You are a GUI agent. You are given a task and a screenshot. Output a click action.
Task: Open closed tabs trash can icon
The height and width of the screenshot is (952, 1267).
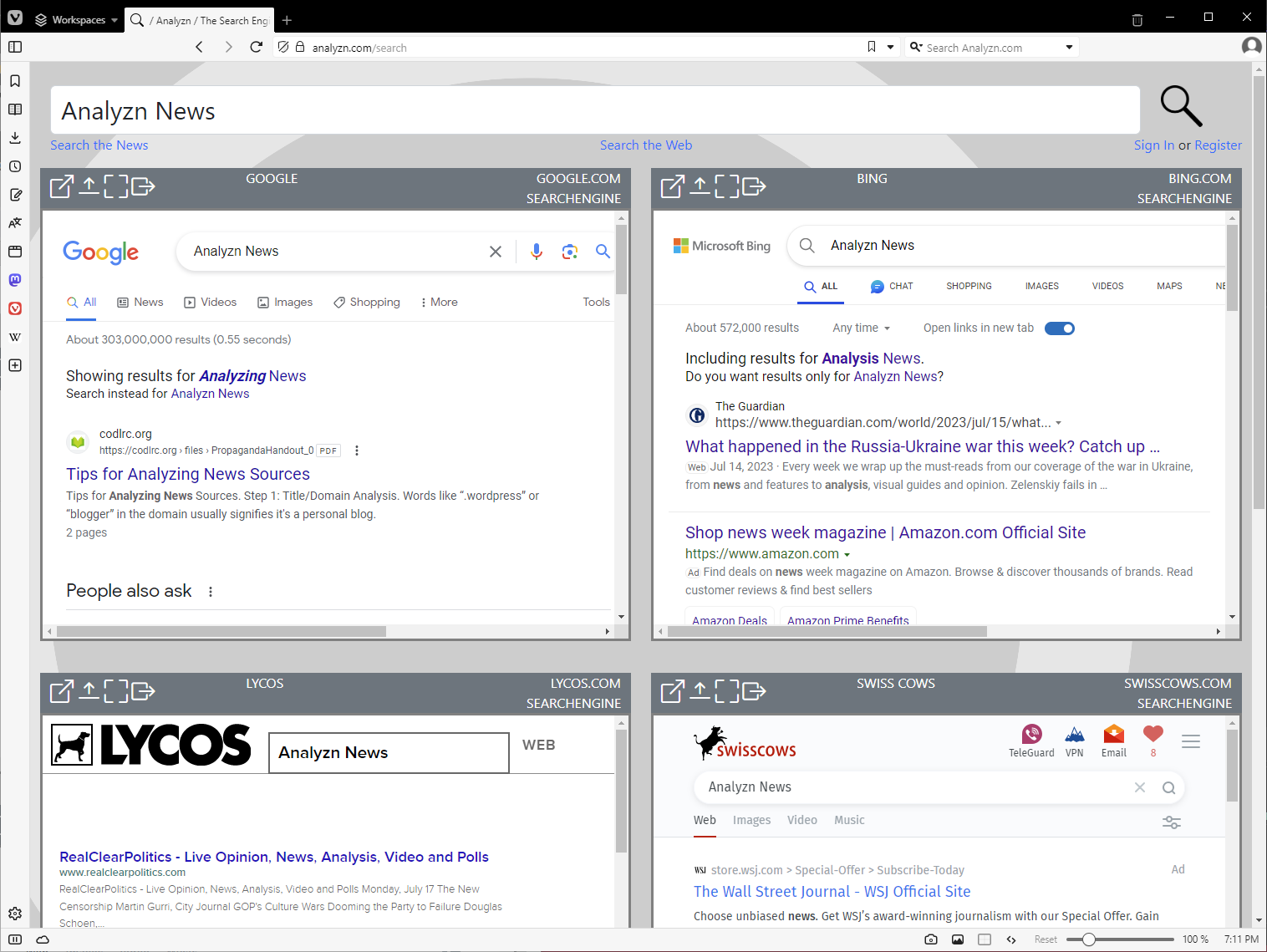tap(1137, 20)
